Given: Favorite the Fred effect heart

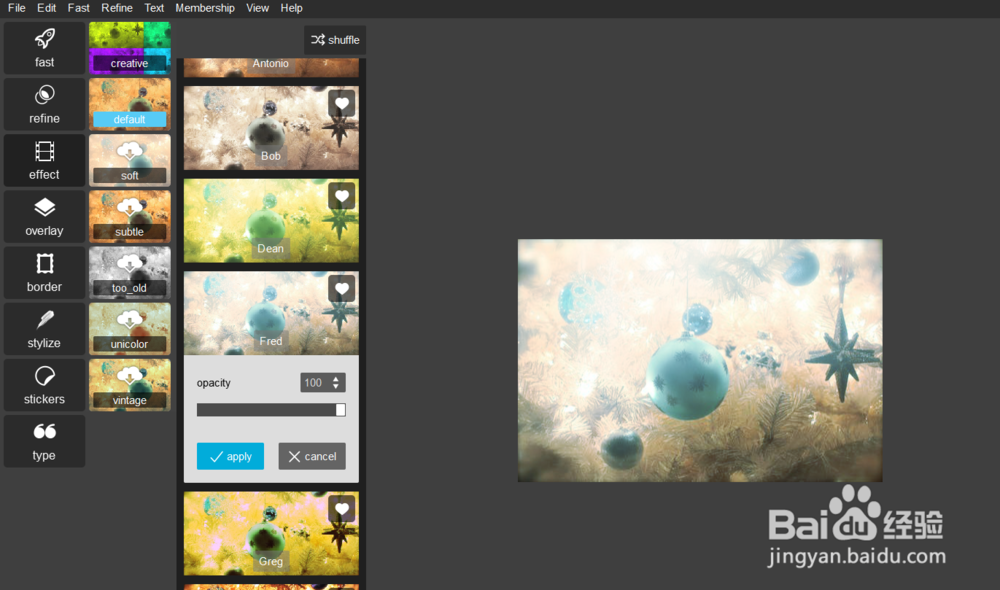Looking at the screenshot, I should (342, 289).
